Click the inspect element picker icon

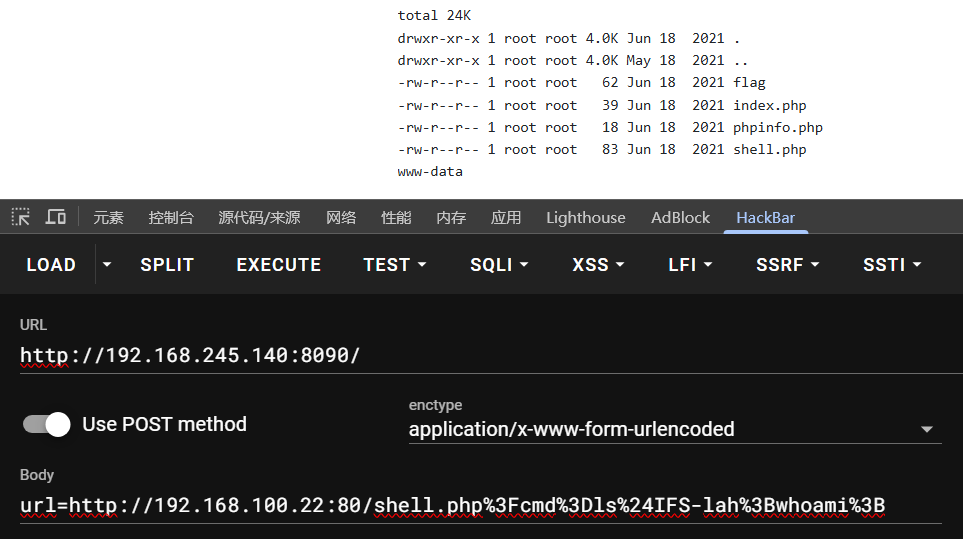click(x=20, y=217)
